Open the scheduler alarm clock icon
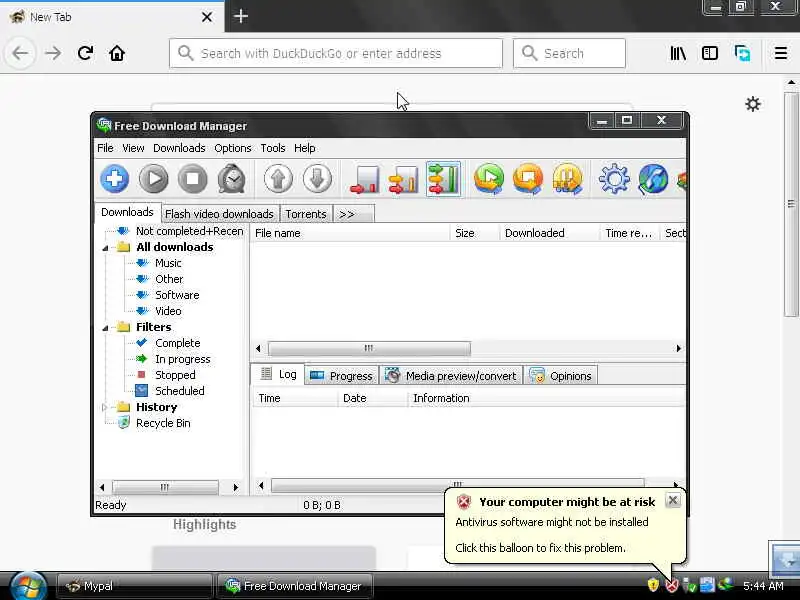 (x=232, y=179)
